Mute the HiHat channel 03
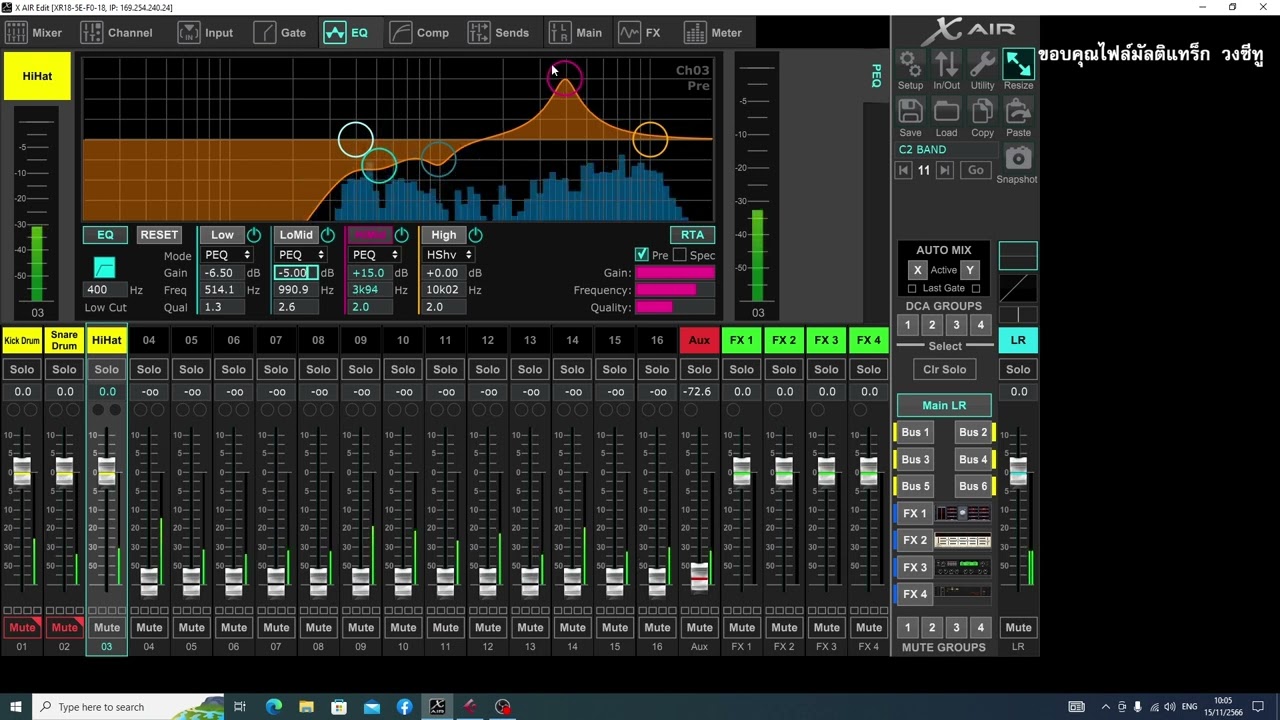The height and width of the screenshot is (720, 1280). [x=107, y=628]
